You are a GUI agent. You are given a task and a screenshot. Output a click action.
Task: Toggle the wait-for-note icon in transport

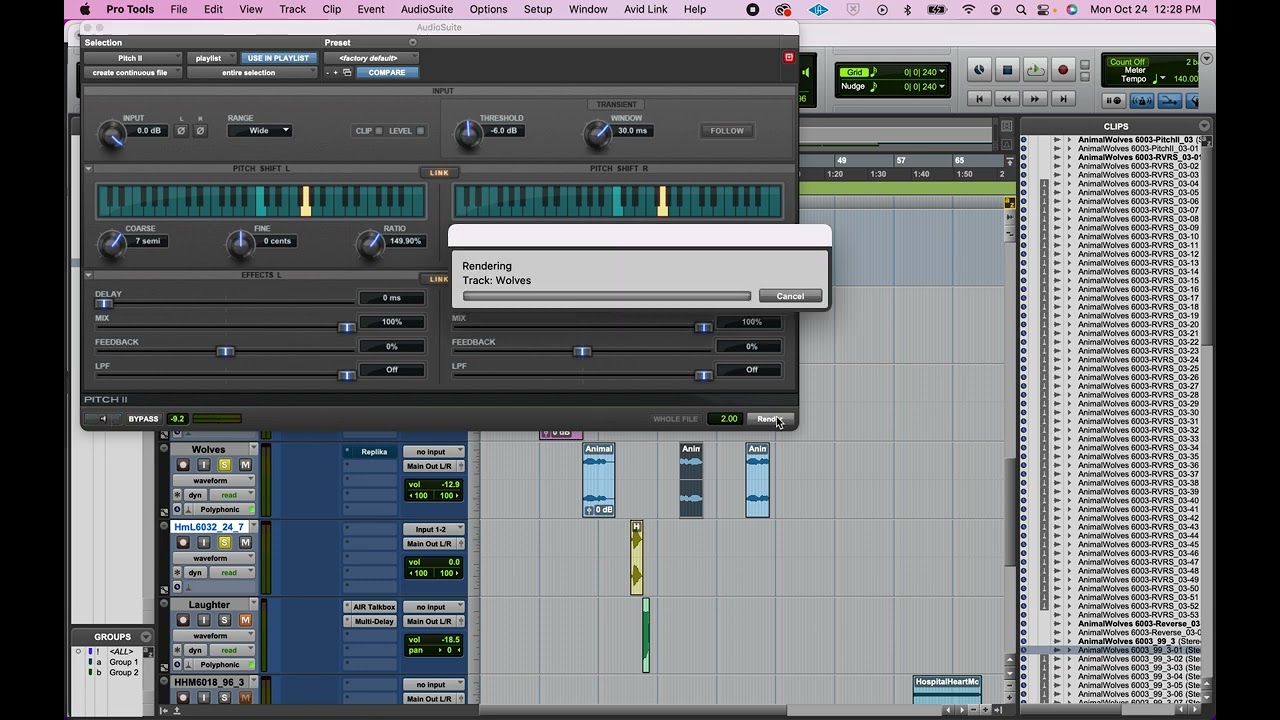click(x=1113, y=100)
